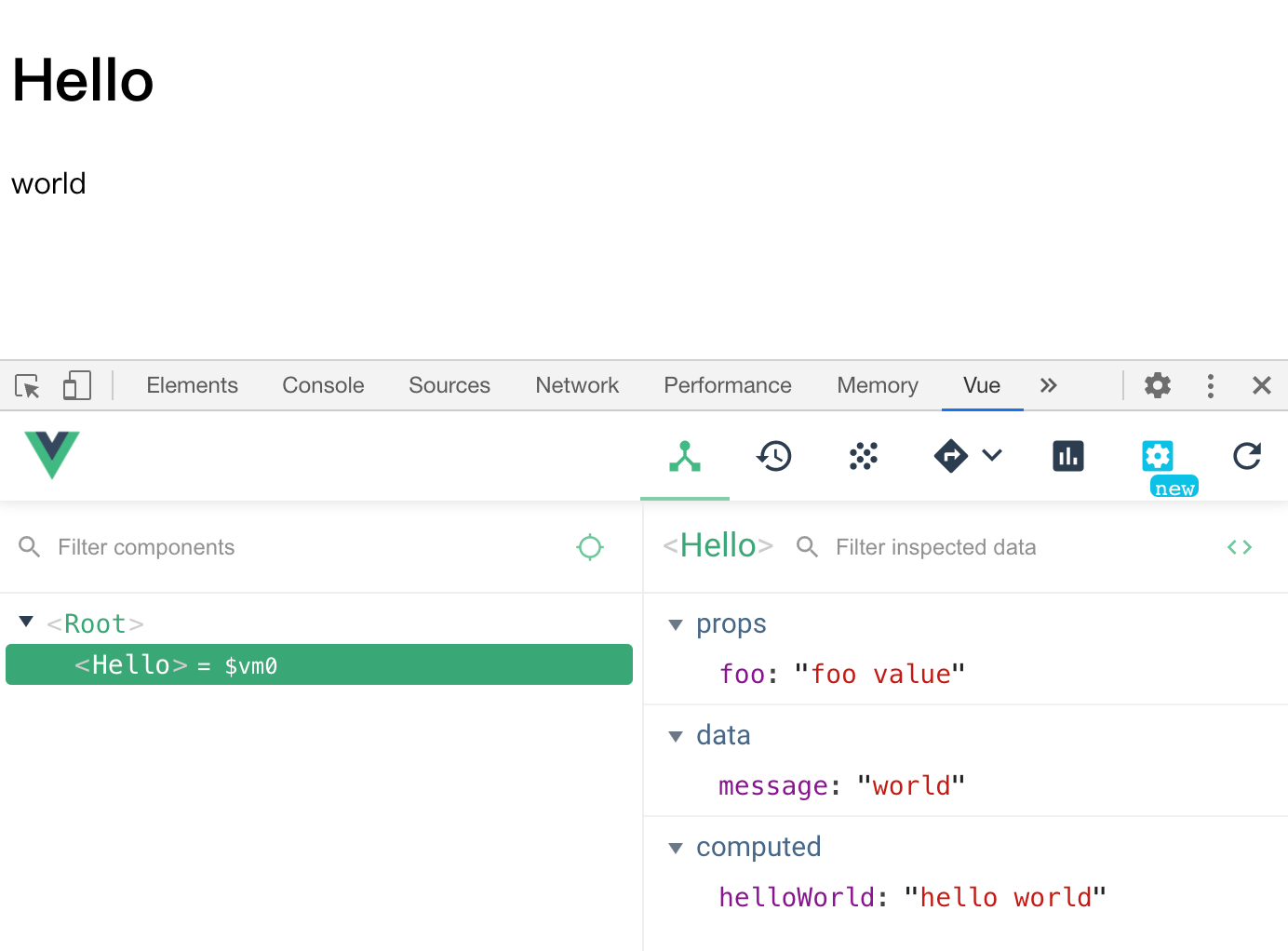Show more DevTools tabs chevron
The height and width of the screenshot is (951, 1288).
[1049, 385]
